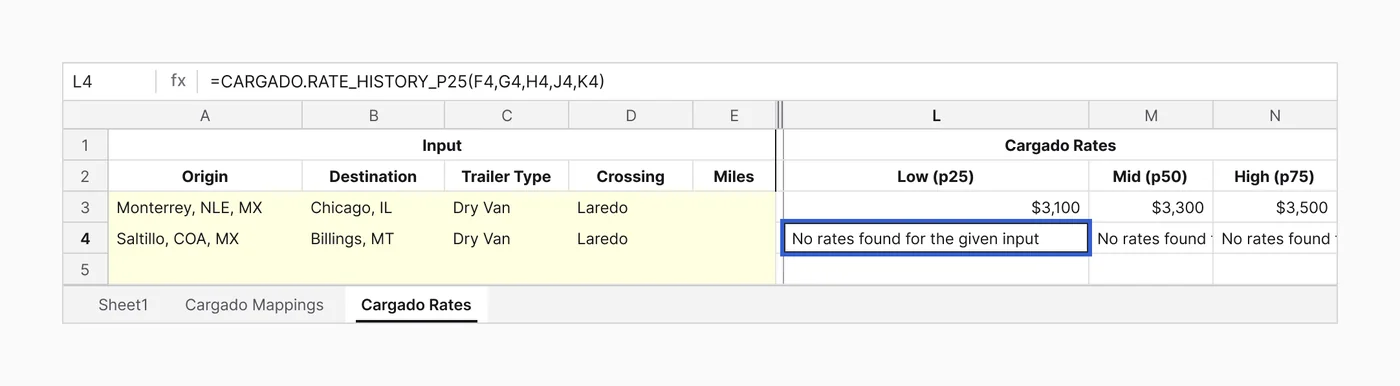Click the Low (p25) label cell

click(x=936, y=176)
